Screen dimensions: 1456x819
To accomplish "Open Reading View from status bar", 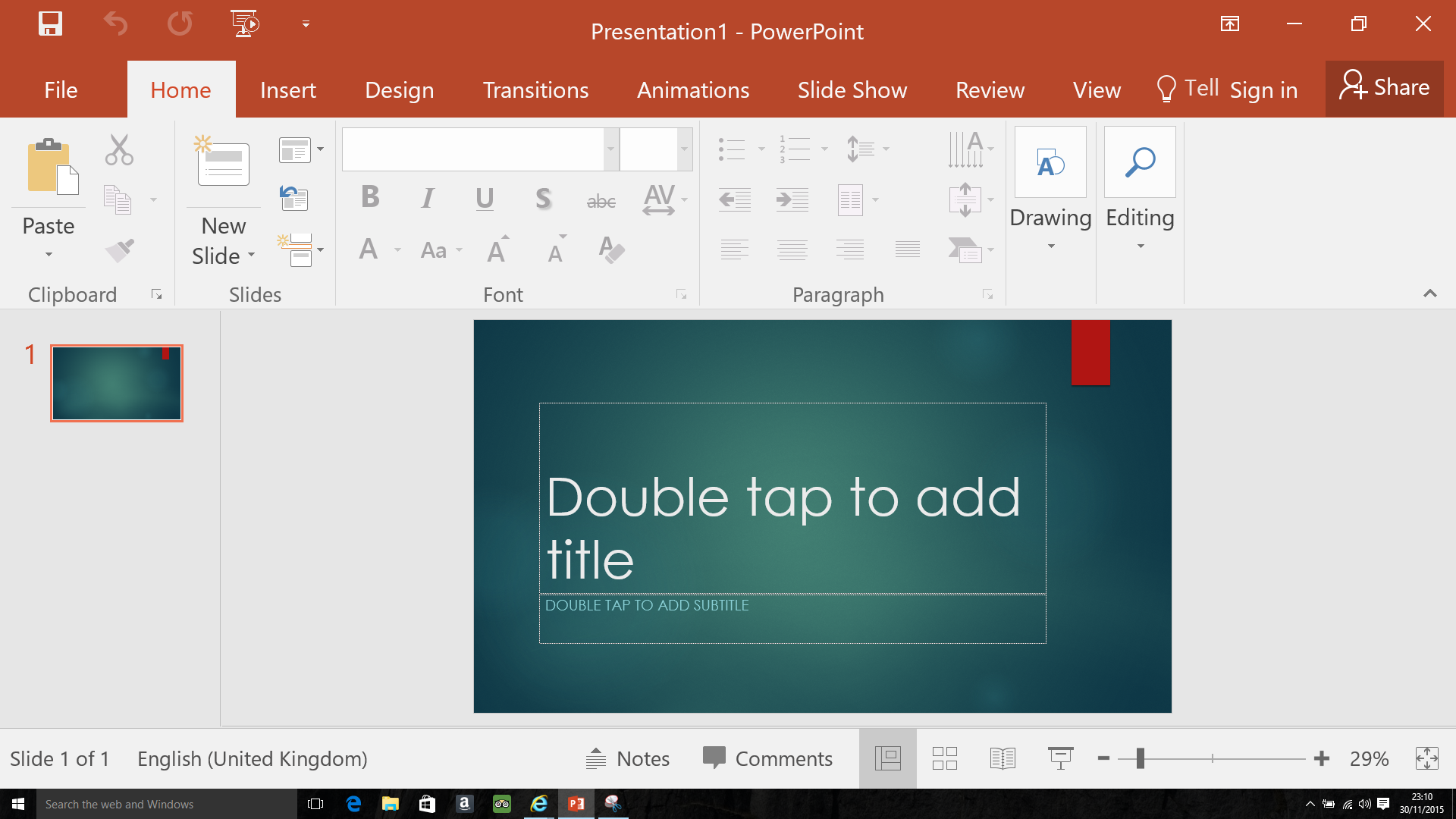I will 1003,758.
